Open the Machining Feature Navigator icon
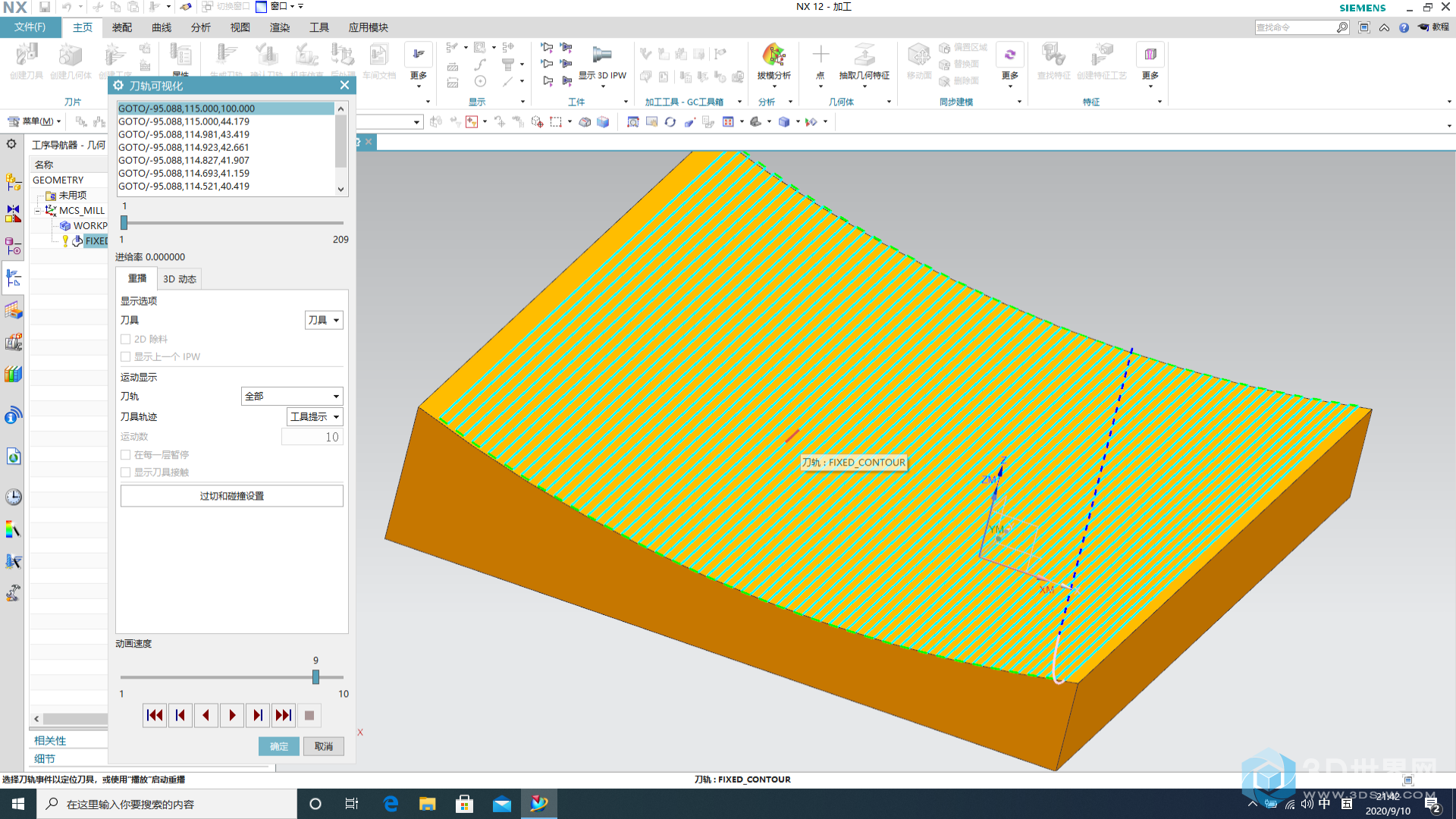 (x=13, y=310)
